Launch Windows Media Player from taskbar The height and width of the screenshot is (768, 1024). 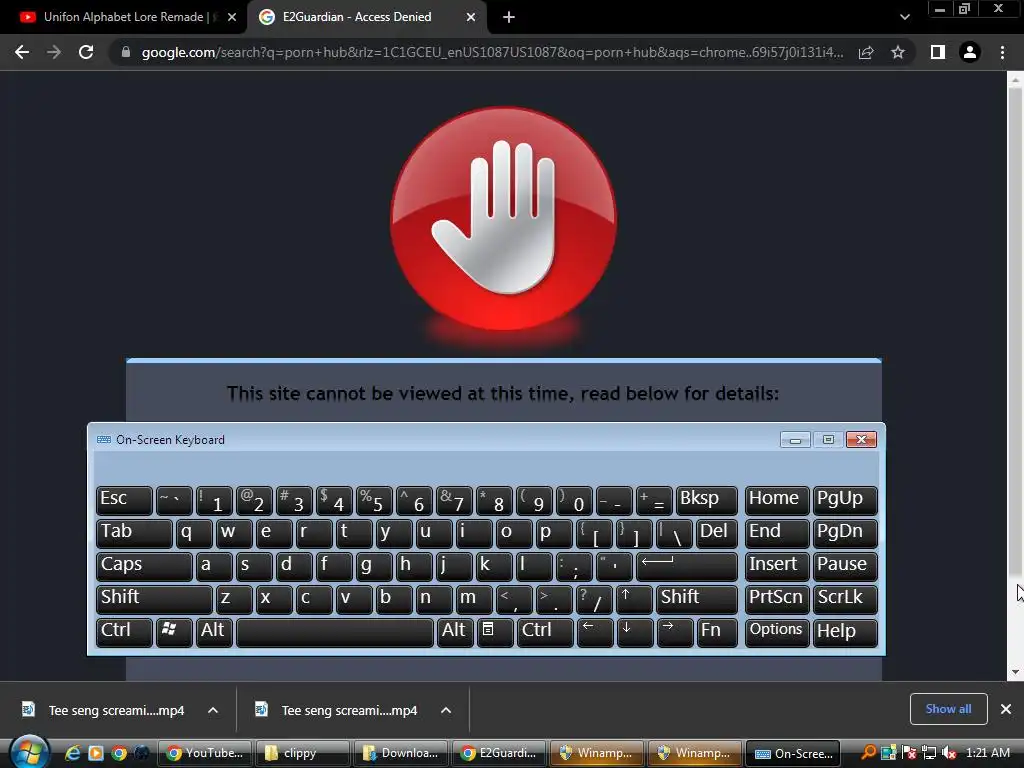tap(96, 753)
